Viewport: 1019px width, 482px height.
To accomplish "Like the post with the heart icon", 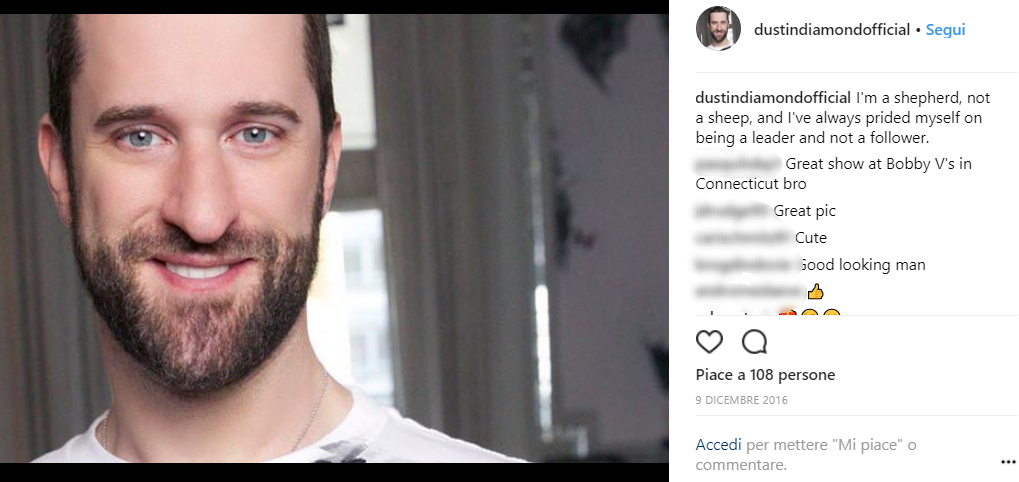I will click(709, 342).
